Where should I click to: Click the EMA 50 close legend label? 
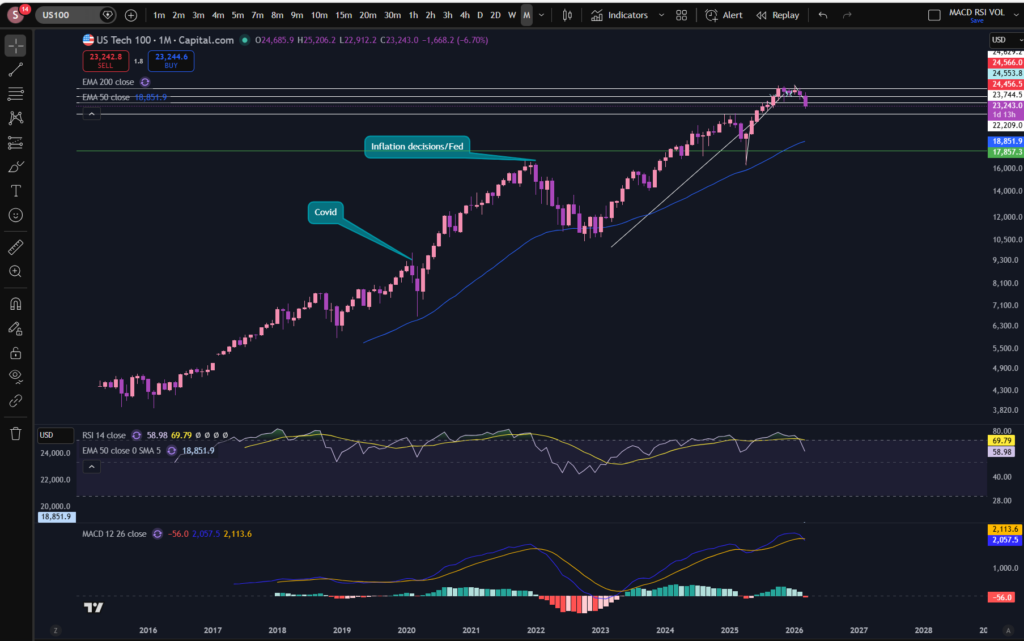(x=106, y=97)
